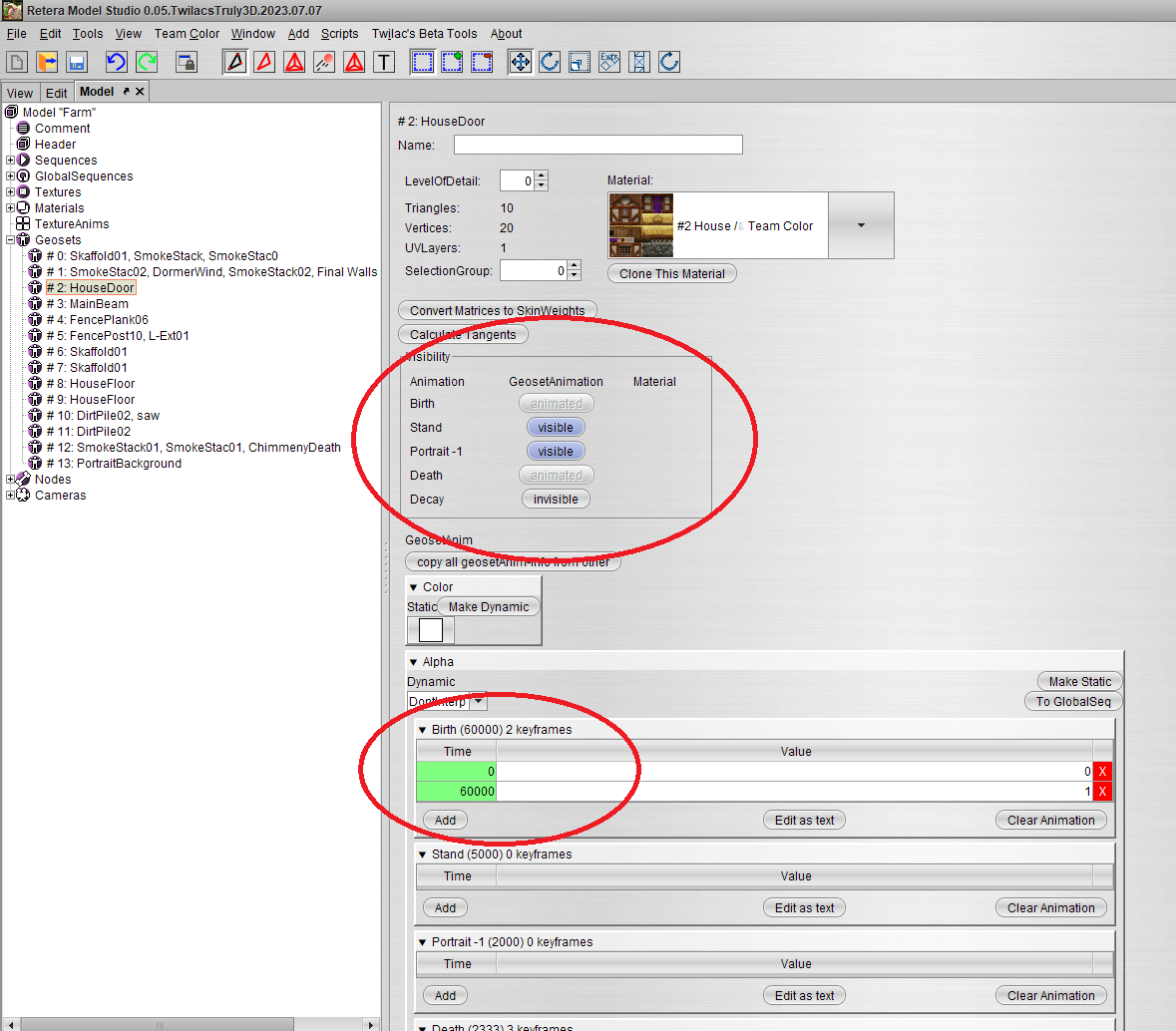This screenshot has width=1176, height=1031.
Task: Open the DontInterp interpolation dropdown
Action: coord(479,702)
